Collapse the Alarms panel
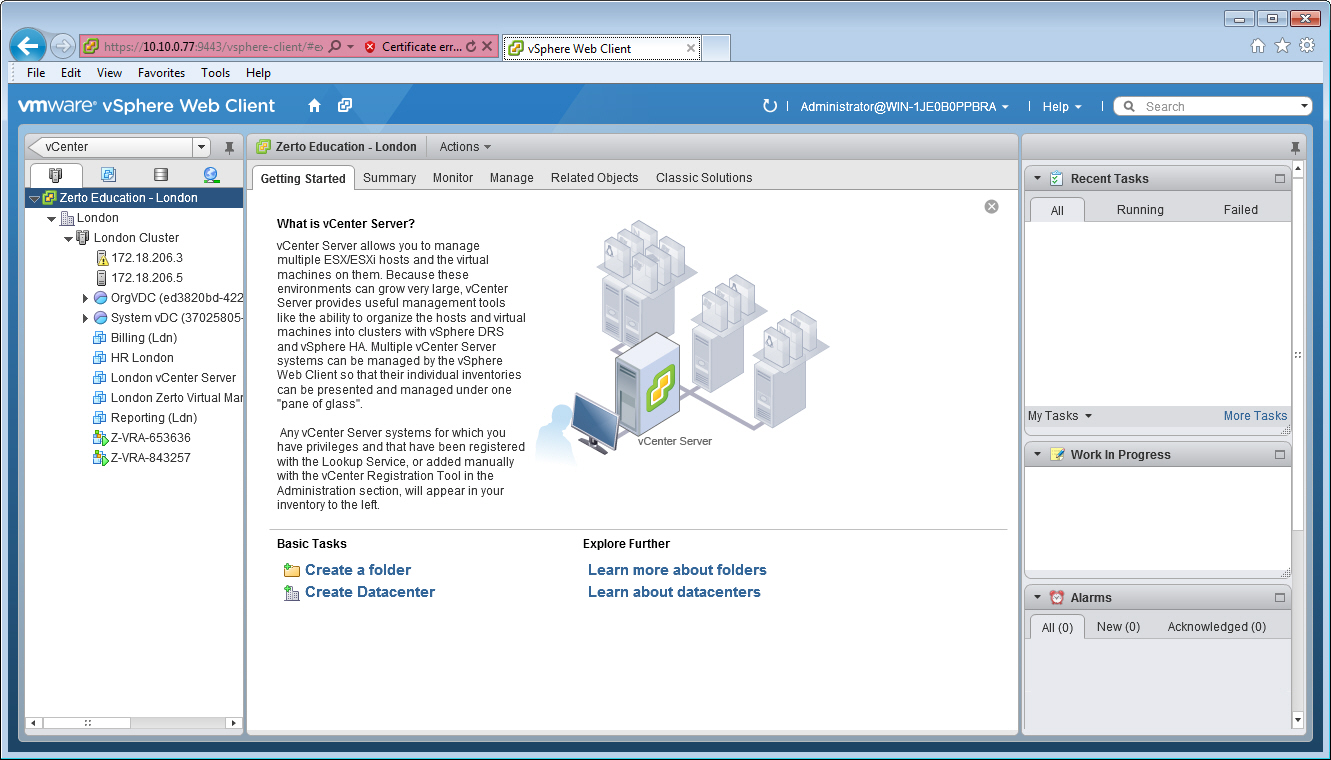The image size is (1331, 760). [1037, 598]
